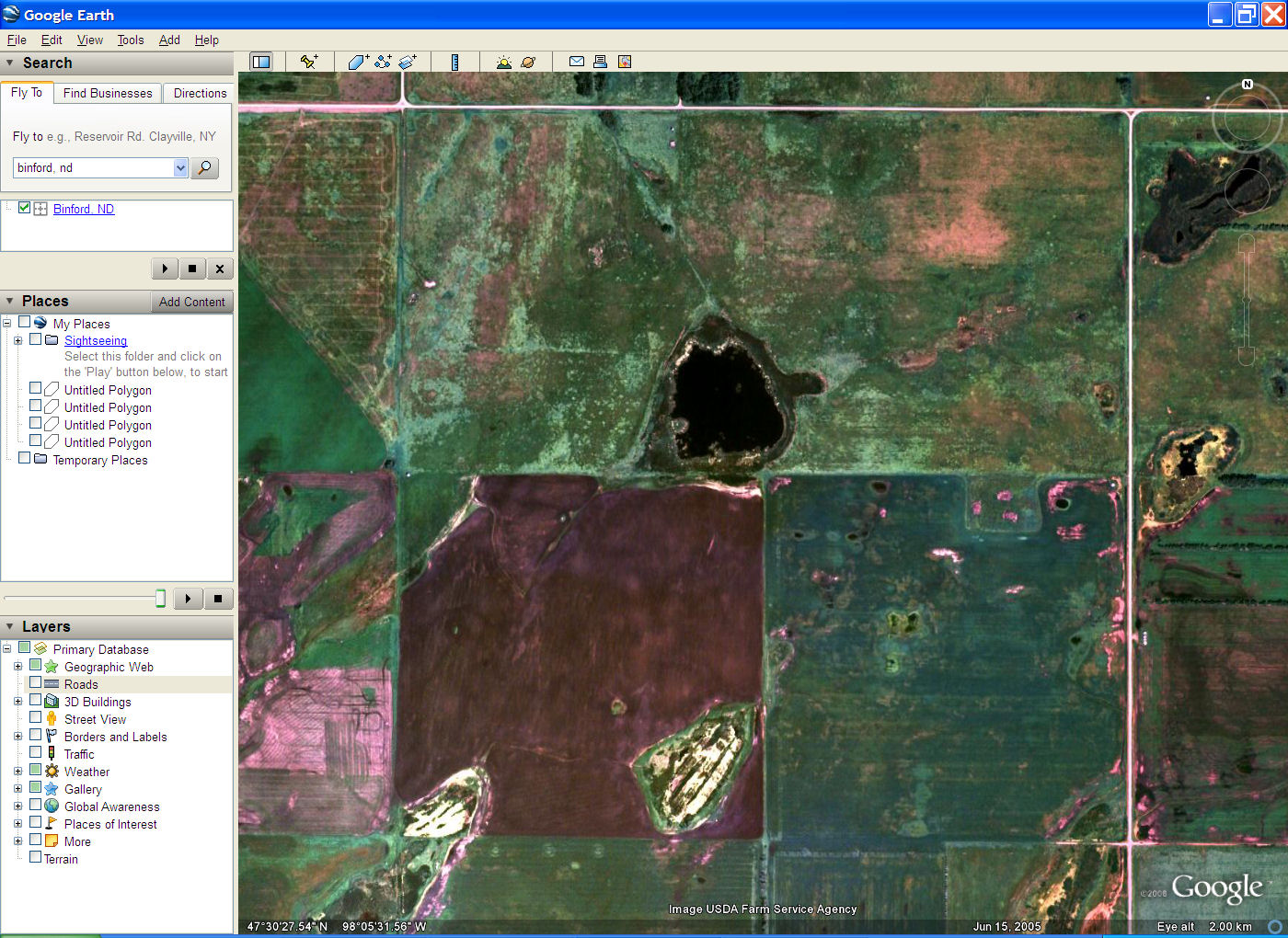Screen dimensions: 1288x938
Task: Expand the Geographic Web layer group
Action: tap(17, 667)
